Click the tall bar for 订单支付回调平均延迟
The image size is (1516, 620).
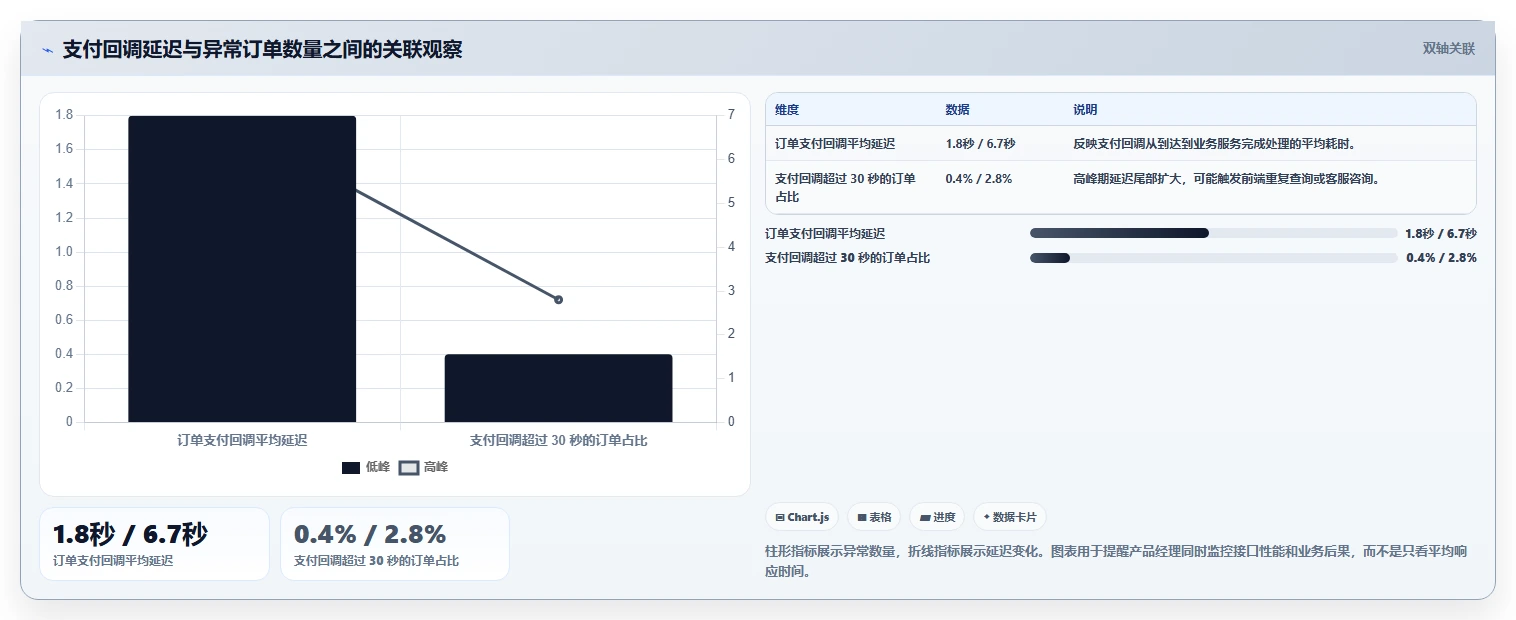point(242,269)
